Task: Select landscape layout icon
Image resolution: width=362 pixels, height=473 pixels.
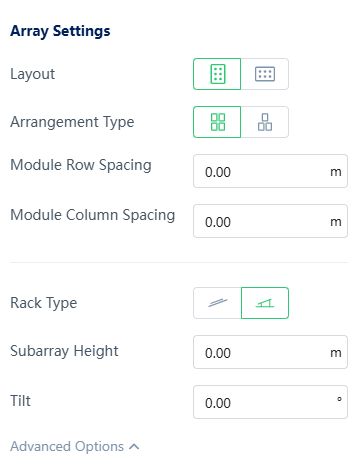Action: [x=265, y=74]
